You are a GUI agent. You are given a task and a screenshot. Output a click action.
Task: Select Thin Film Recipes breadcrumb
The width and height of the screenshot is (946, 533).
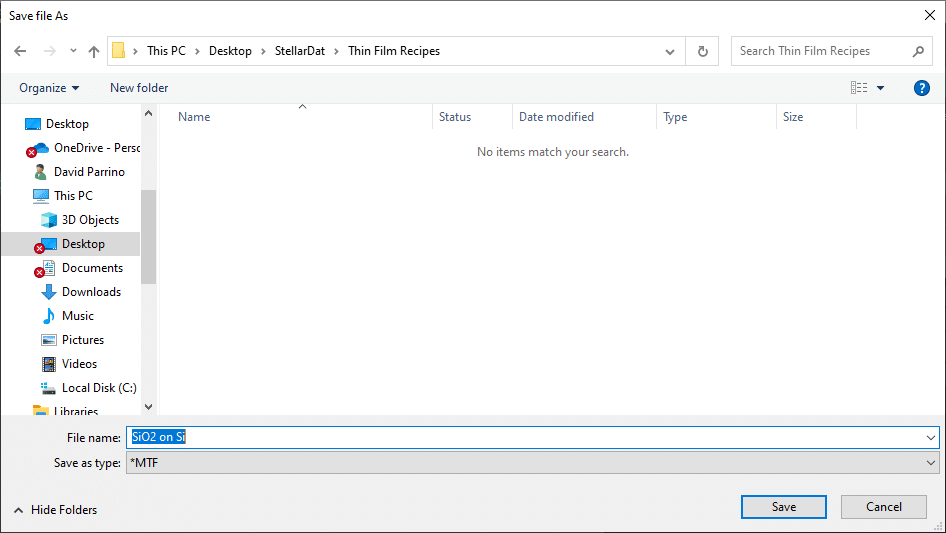[x=394, y=51]
